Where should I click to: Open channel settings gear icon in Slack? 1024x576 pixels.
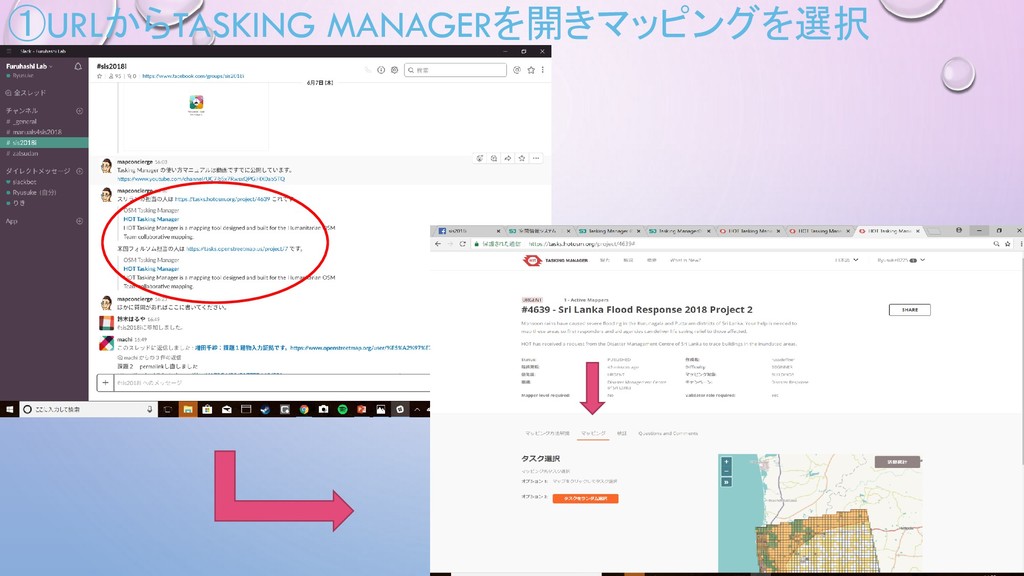[x=394, y=70]
